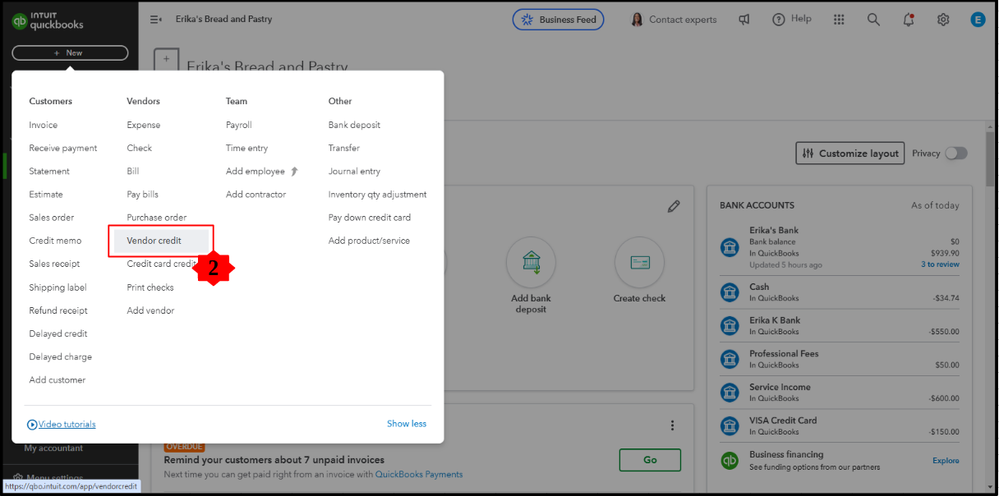Viewport: 999px width, 496px height.
Task: Select Shipping label
Action: (x=57, y=287)
